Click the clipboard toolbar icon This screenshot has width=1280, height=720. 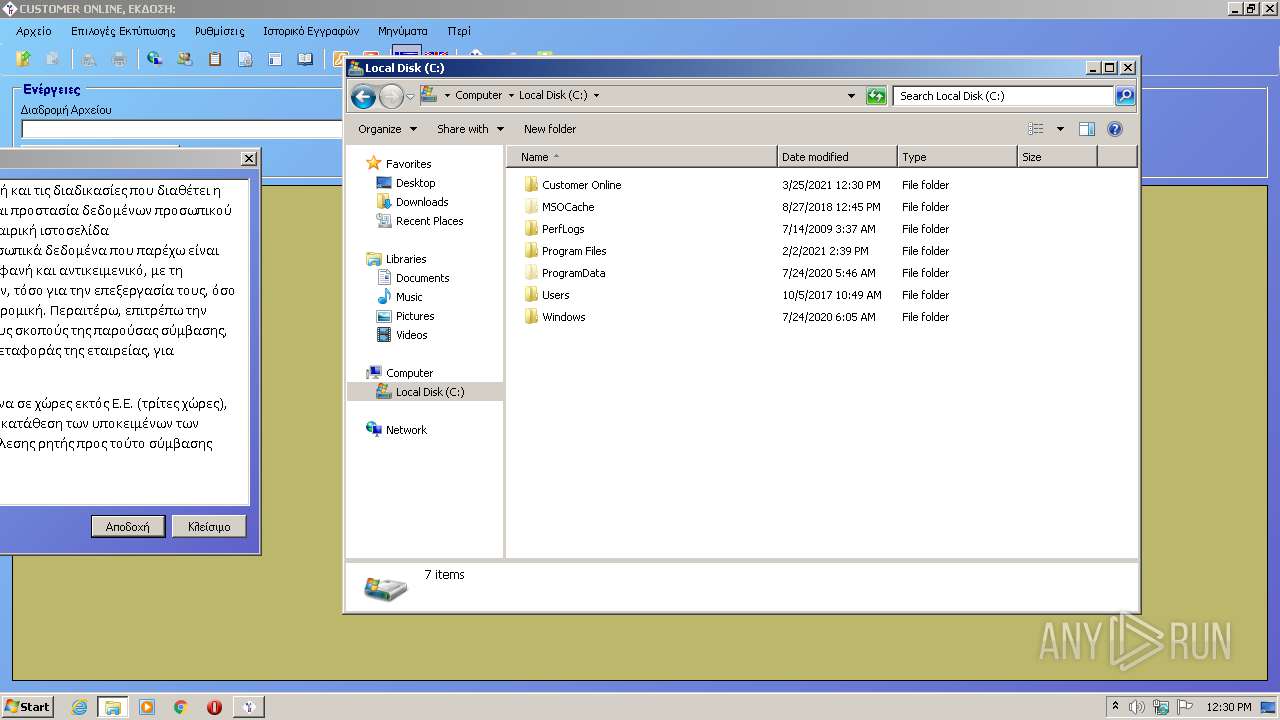coord(214,59)
